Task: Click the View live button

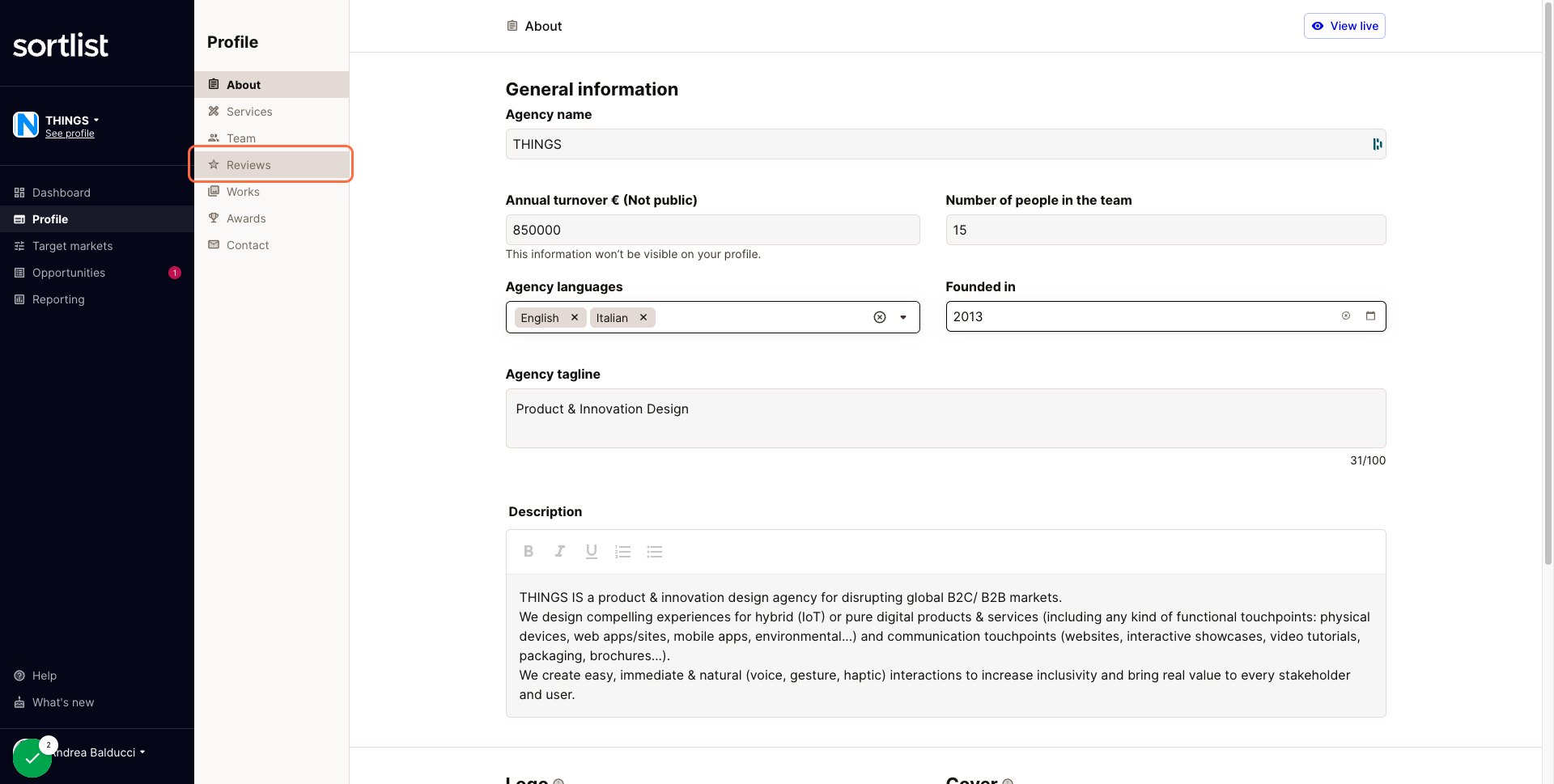Action: (x=1344, y=26)
